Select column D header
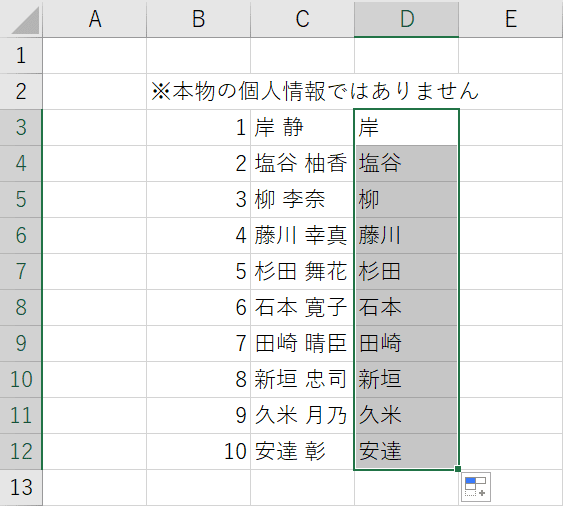 tap(406, 19)
